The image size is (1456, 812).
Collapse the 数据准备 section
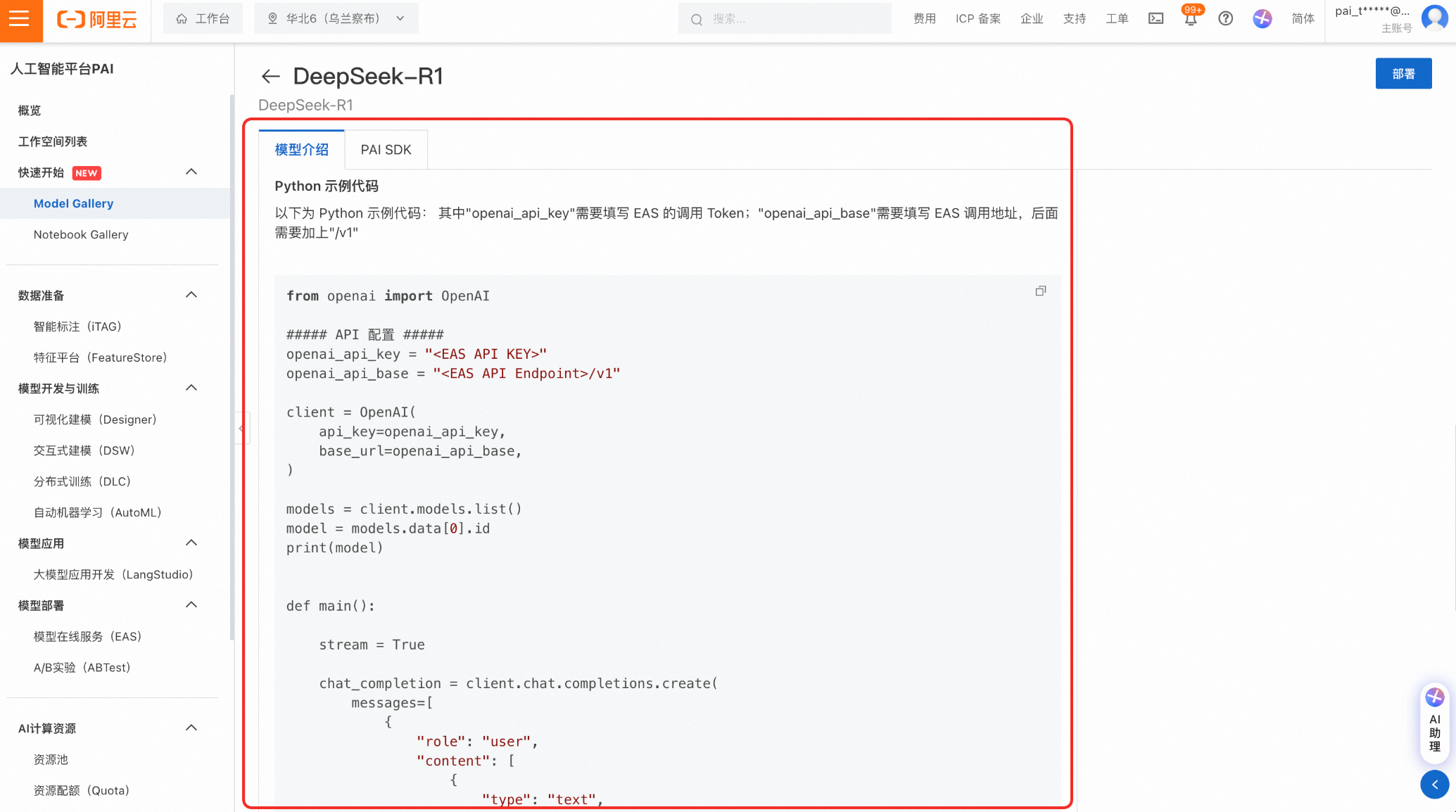coord(191,295)
